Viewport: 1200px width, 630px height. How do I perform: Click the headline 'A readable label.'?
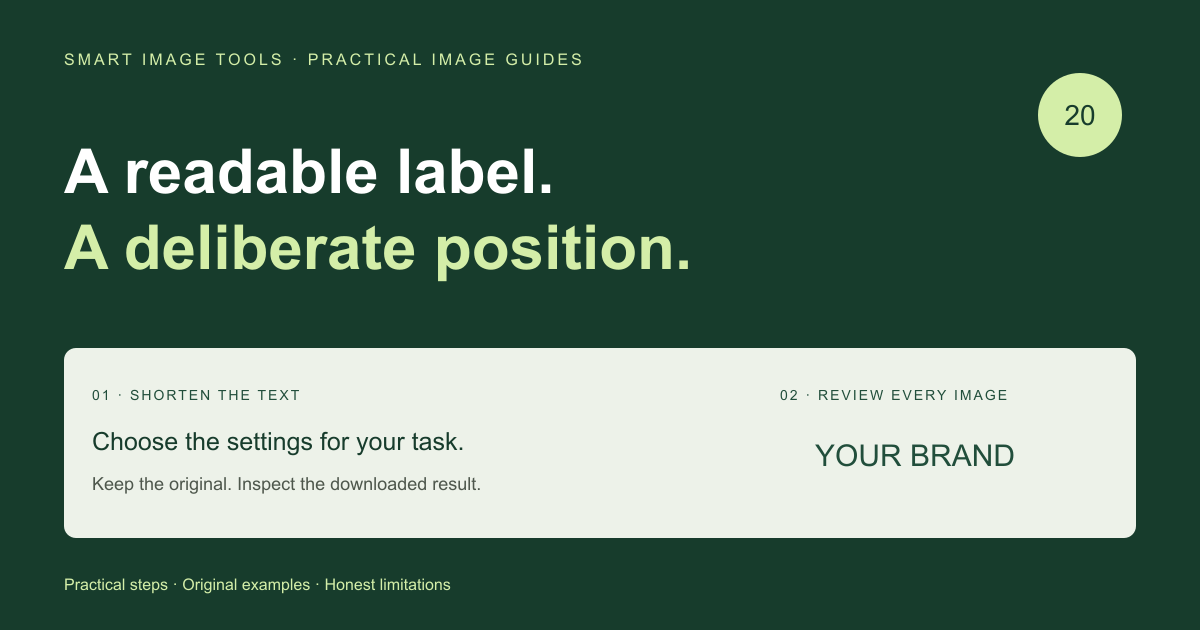tap(309, 174)
